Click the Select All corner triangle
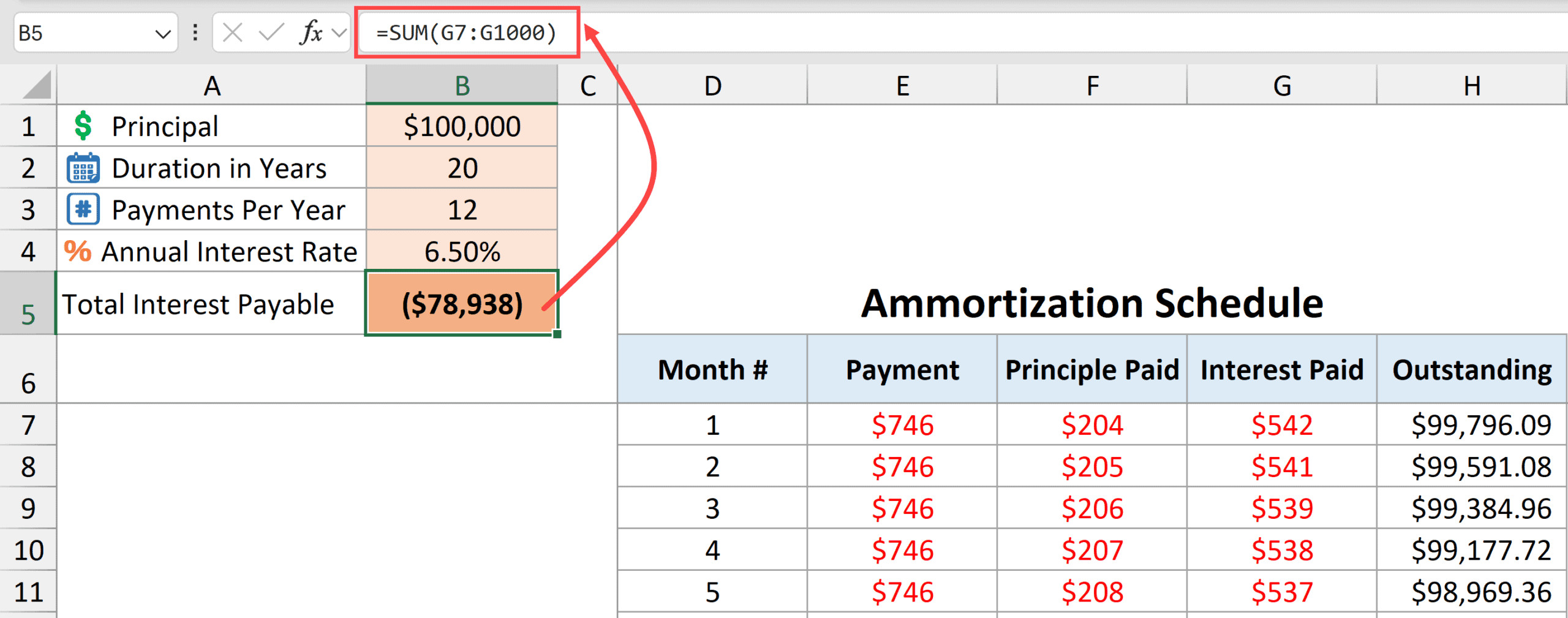The width and height of the screenshot is (1568, 618). pyautogui.click(x=37, y=85)
